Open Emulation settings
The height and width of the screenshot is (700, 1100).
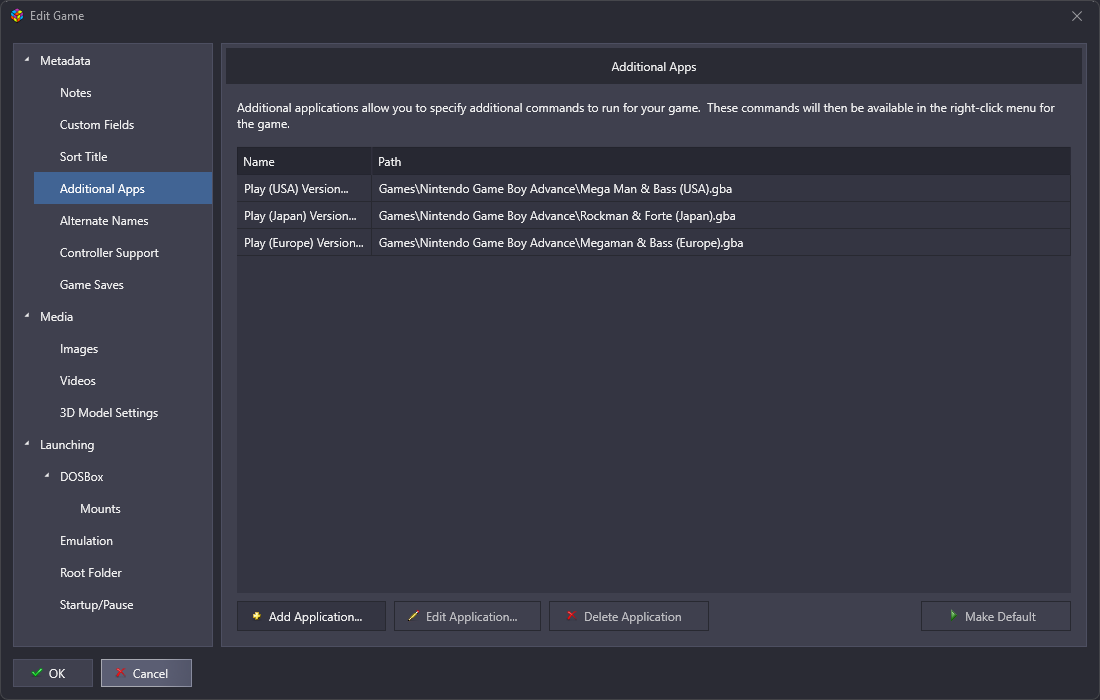click(86, 541)
